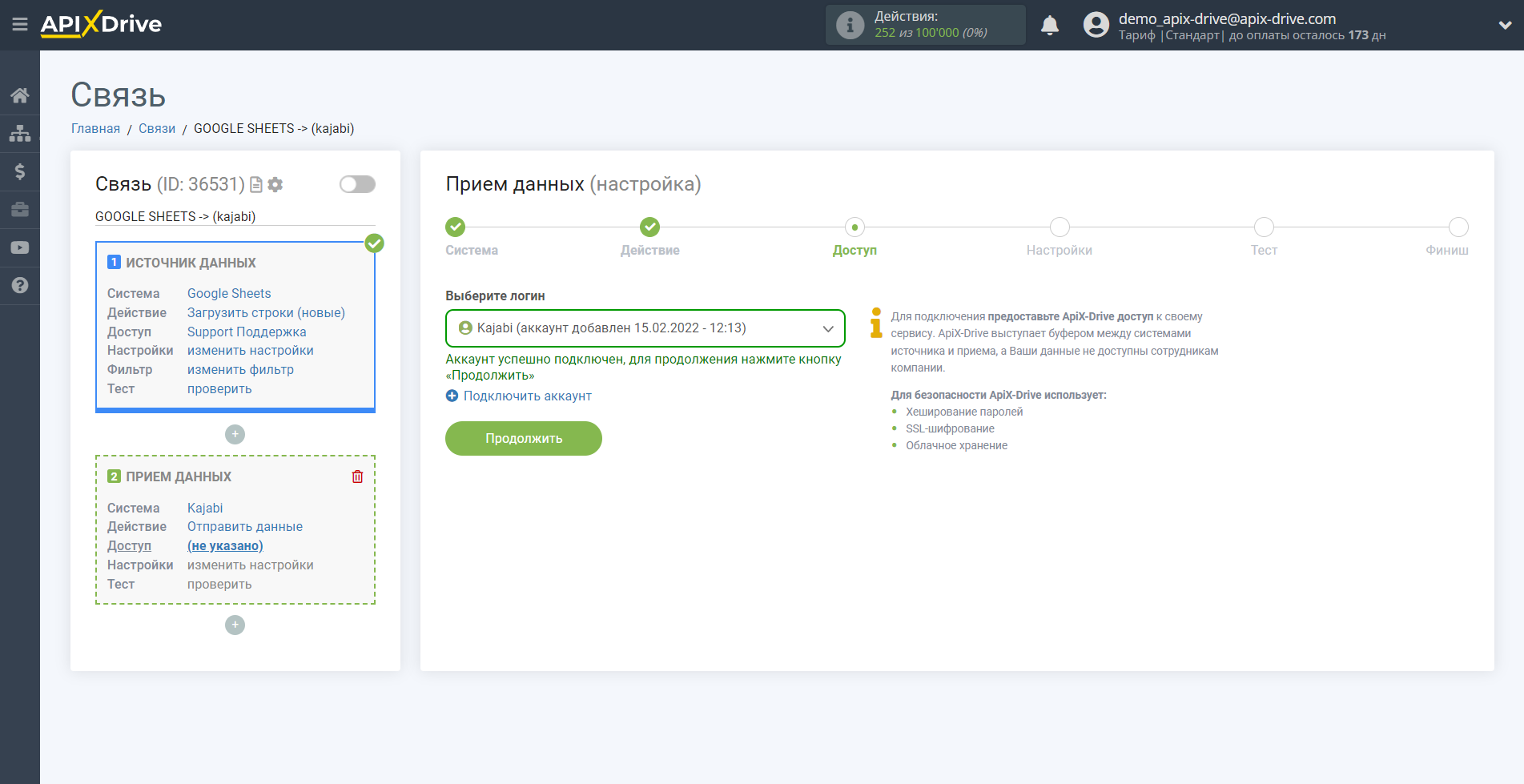
Task: Add step with plus below ПРИЕМ ДАННЫХ block
Action: point(235,625)
